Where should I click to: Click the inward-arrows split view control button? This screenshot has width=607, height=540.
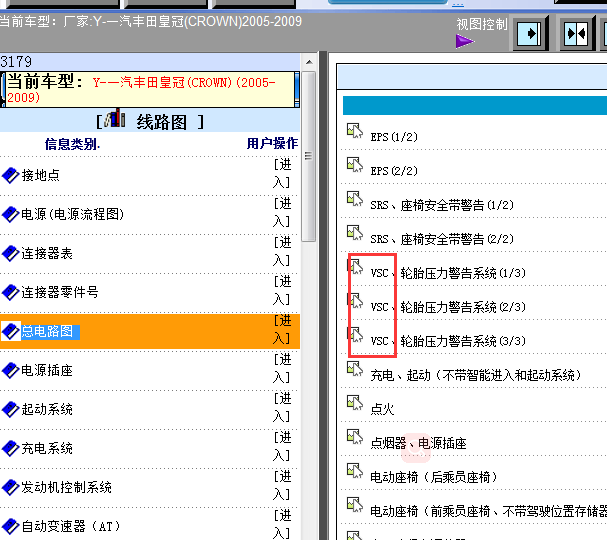coord(577,34)
